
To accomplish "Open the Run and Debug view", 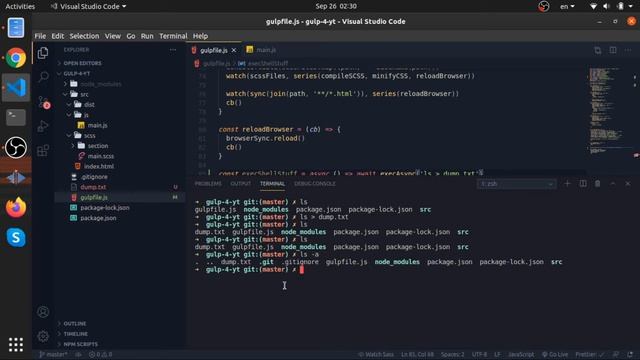I will 43,126.
